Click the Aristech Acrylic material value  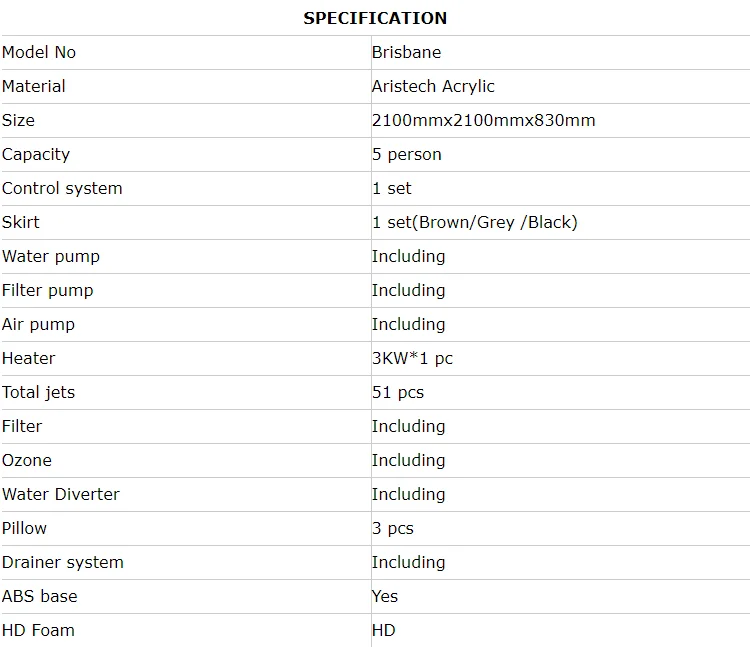(433, 86)
